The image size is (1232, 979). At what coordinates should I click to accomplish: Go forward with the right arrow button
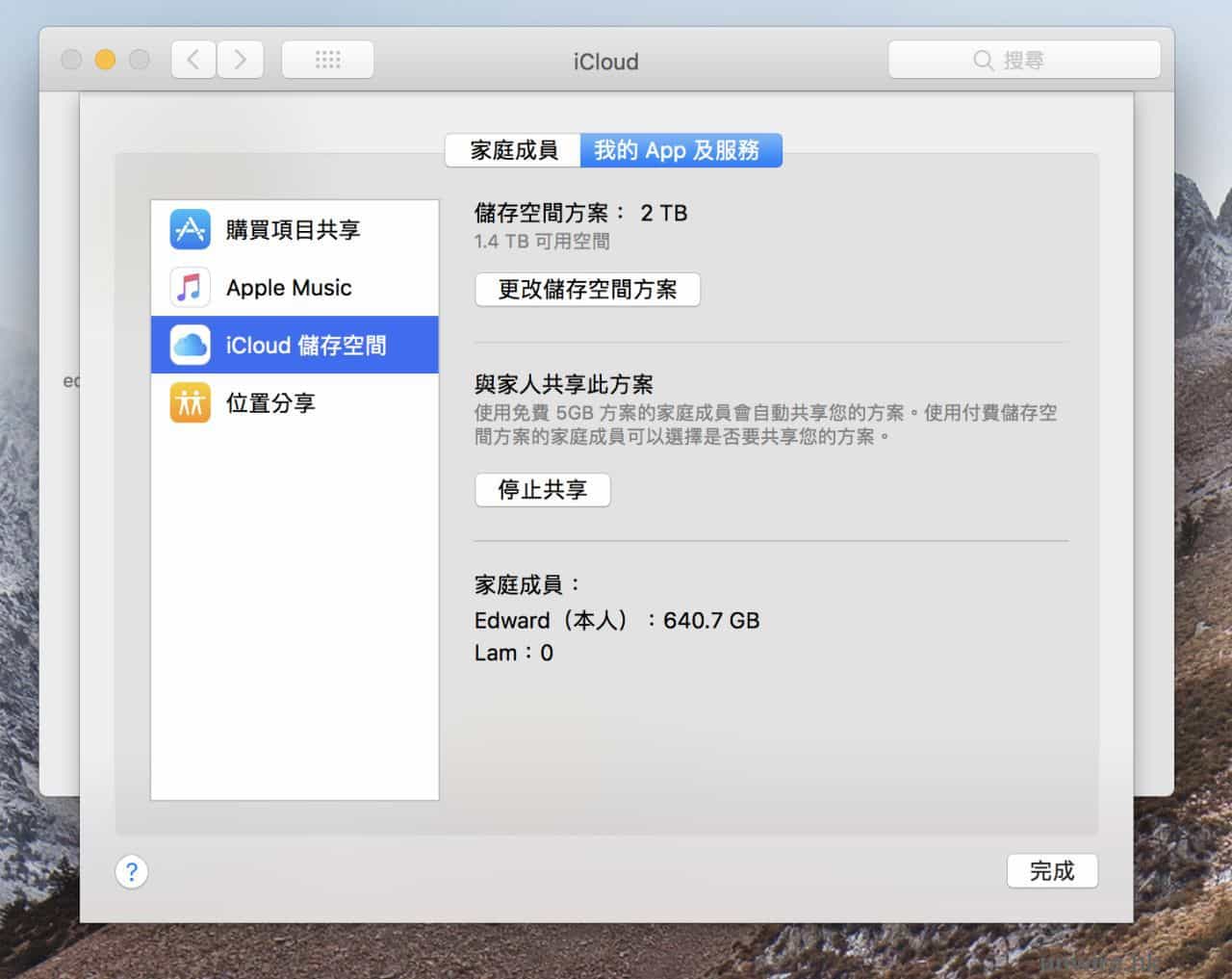(x=241, y=60)
